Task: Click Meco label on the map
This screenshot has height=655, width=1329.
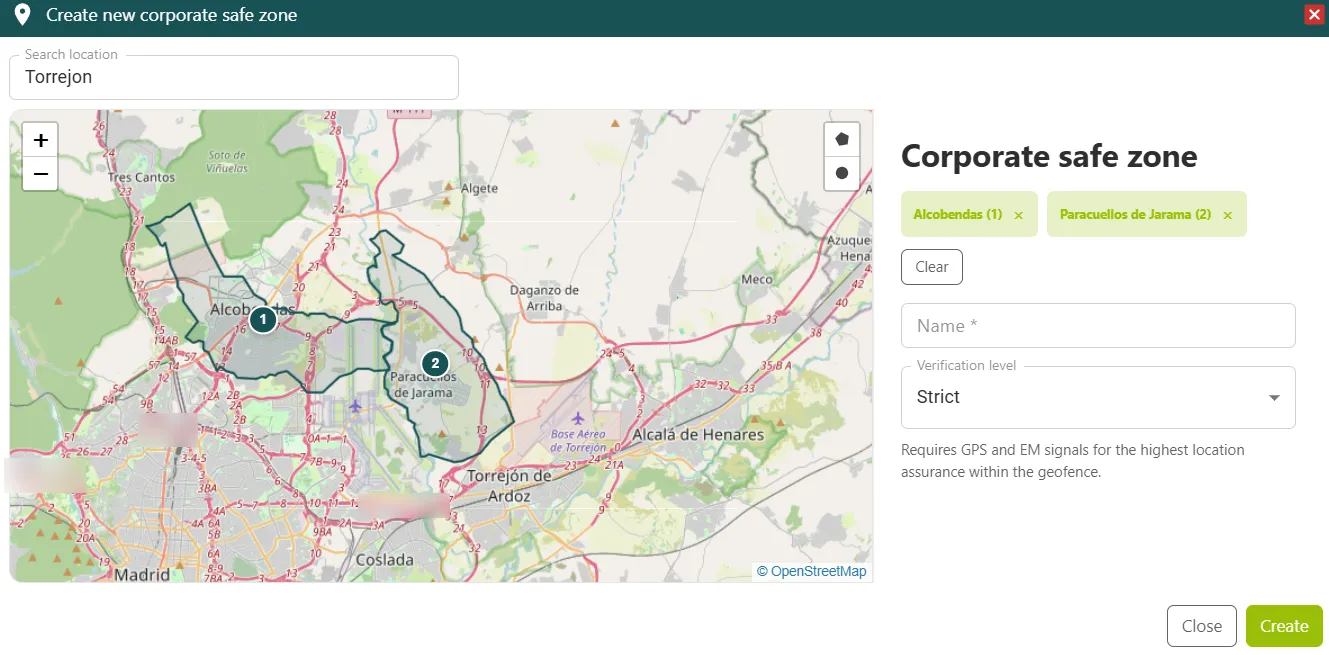Action: click(x=759, y=280)
